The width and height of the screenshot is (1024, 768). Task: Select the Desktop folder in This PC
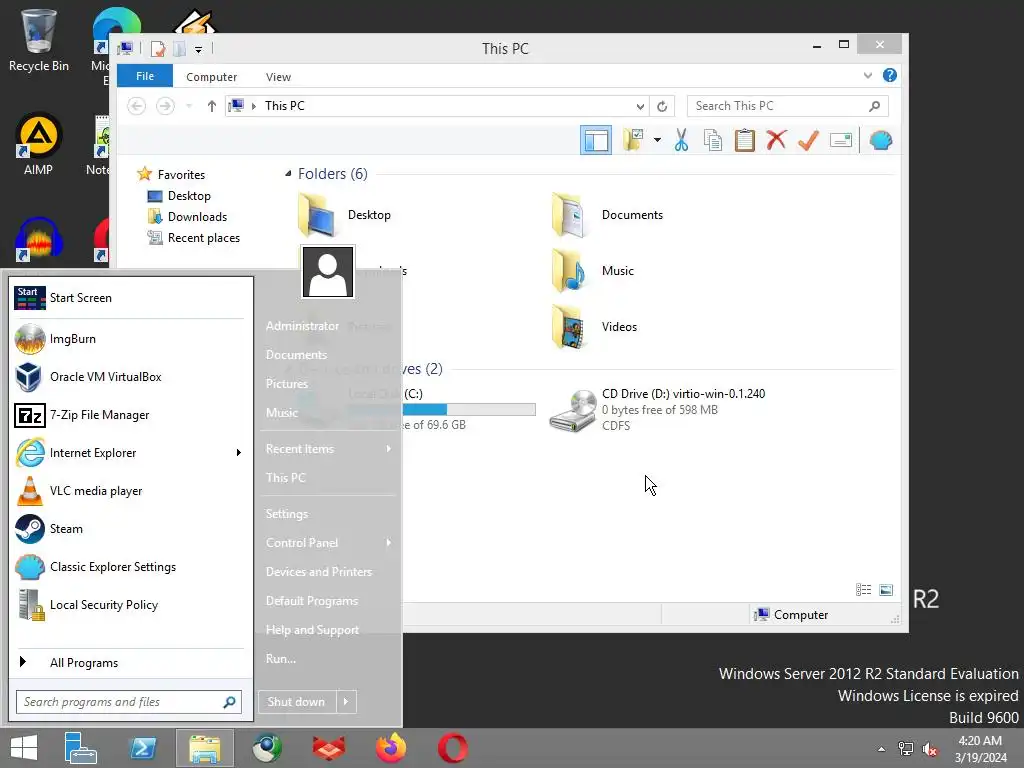(x=345, y=215)
